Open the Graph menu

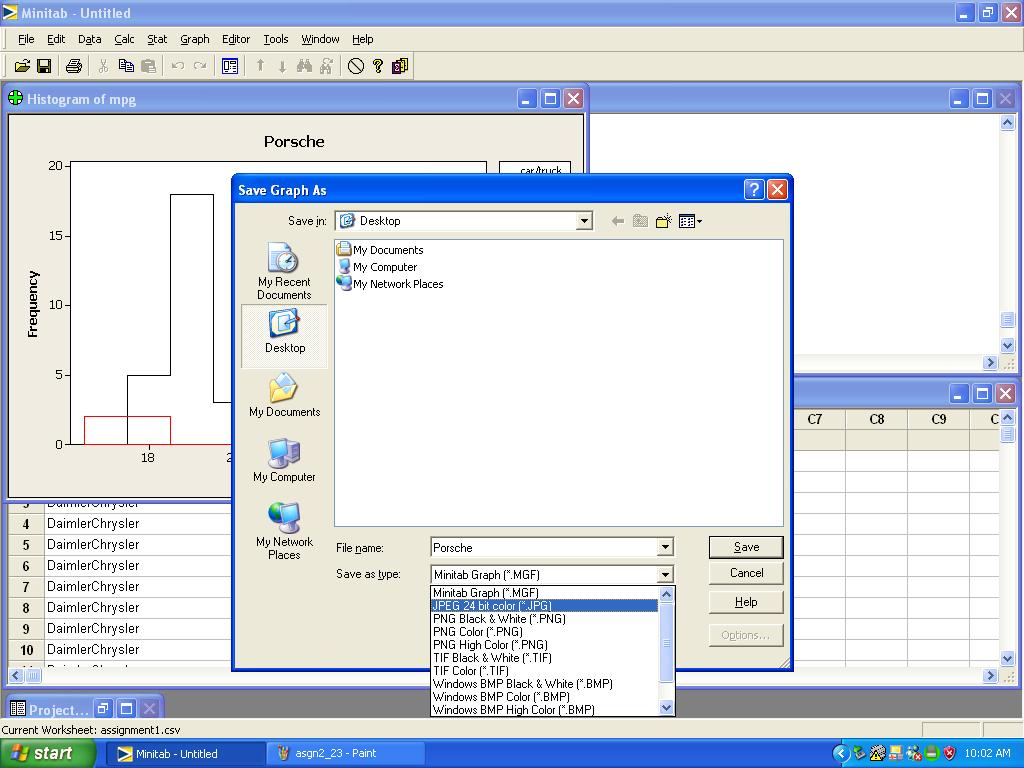(x=194, y=39)
